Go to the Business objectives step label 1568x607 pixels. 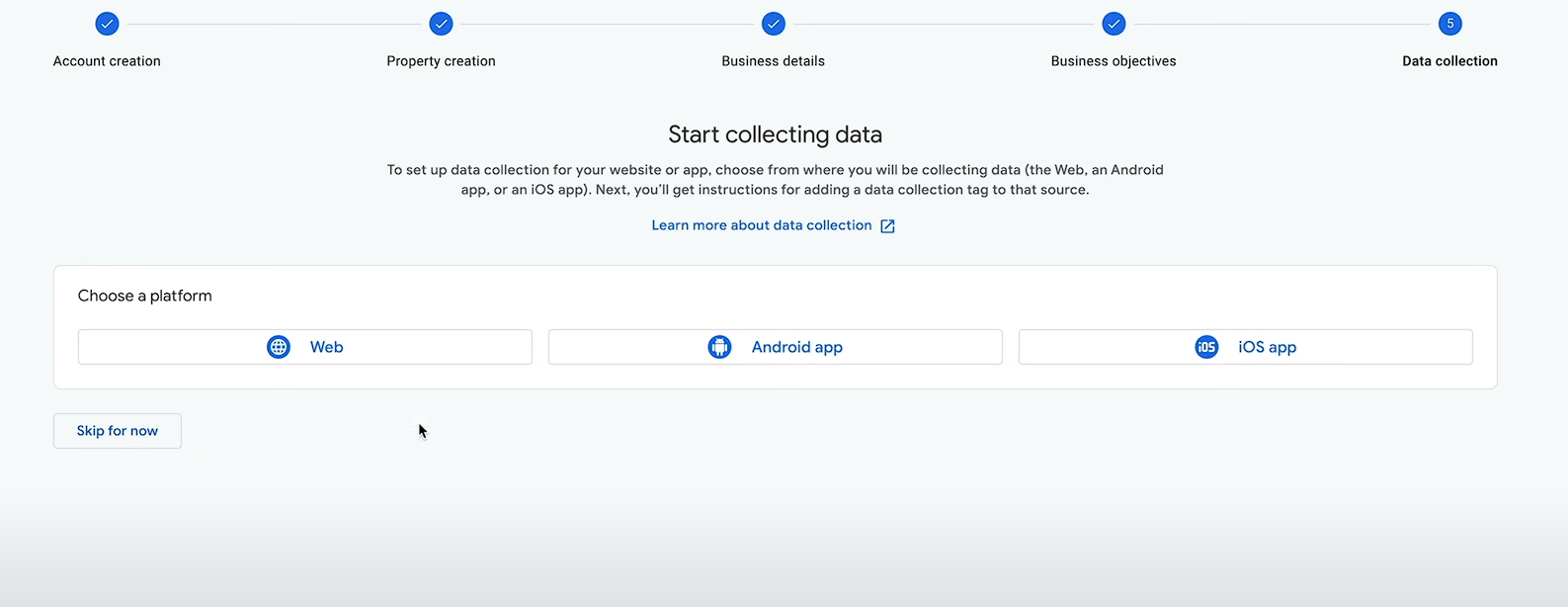(x=1114, y=61)
